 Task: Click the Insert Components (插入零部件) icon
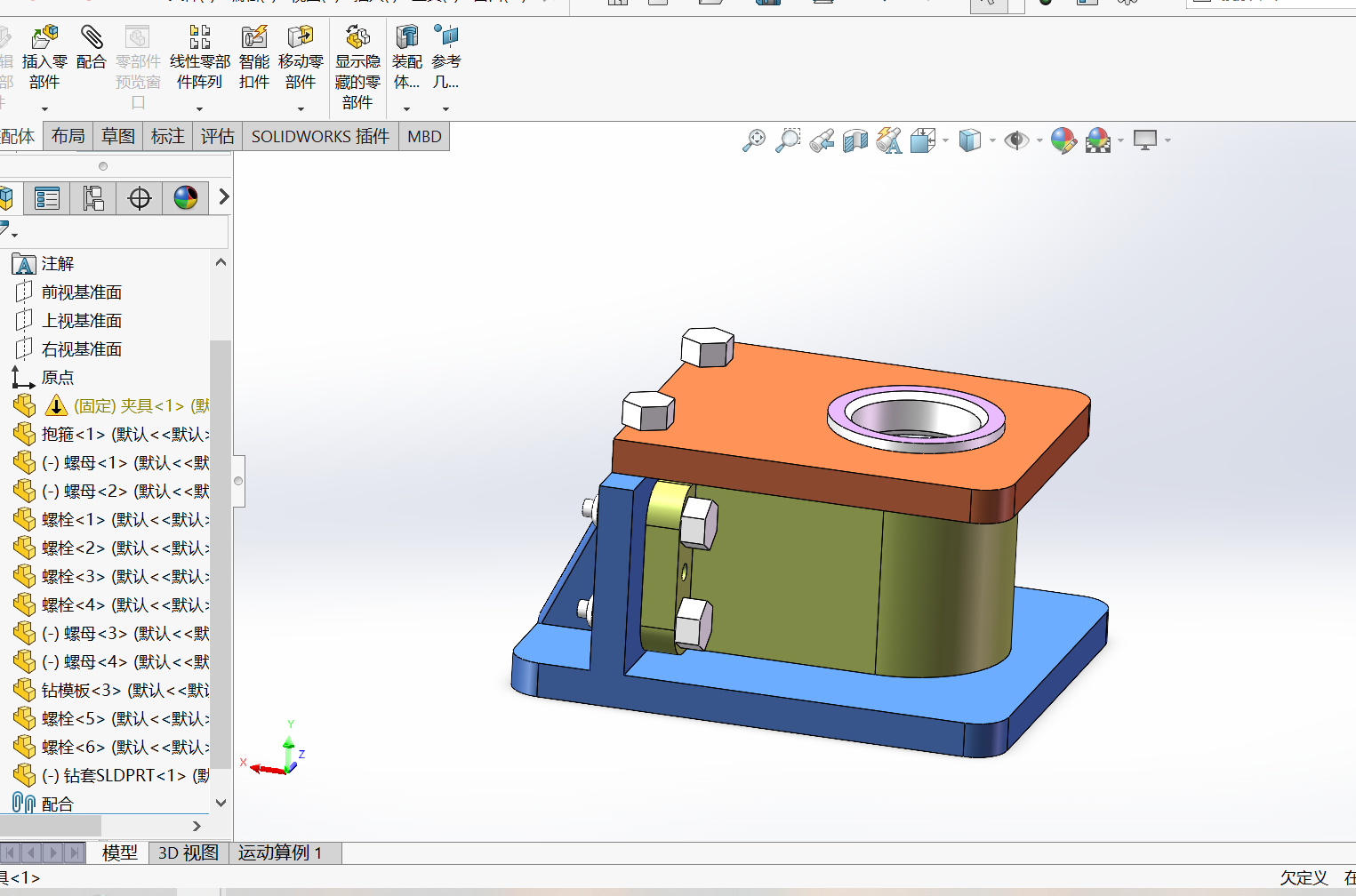click(x=44, y=36)
